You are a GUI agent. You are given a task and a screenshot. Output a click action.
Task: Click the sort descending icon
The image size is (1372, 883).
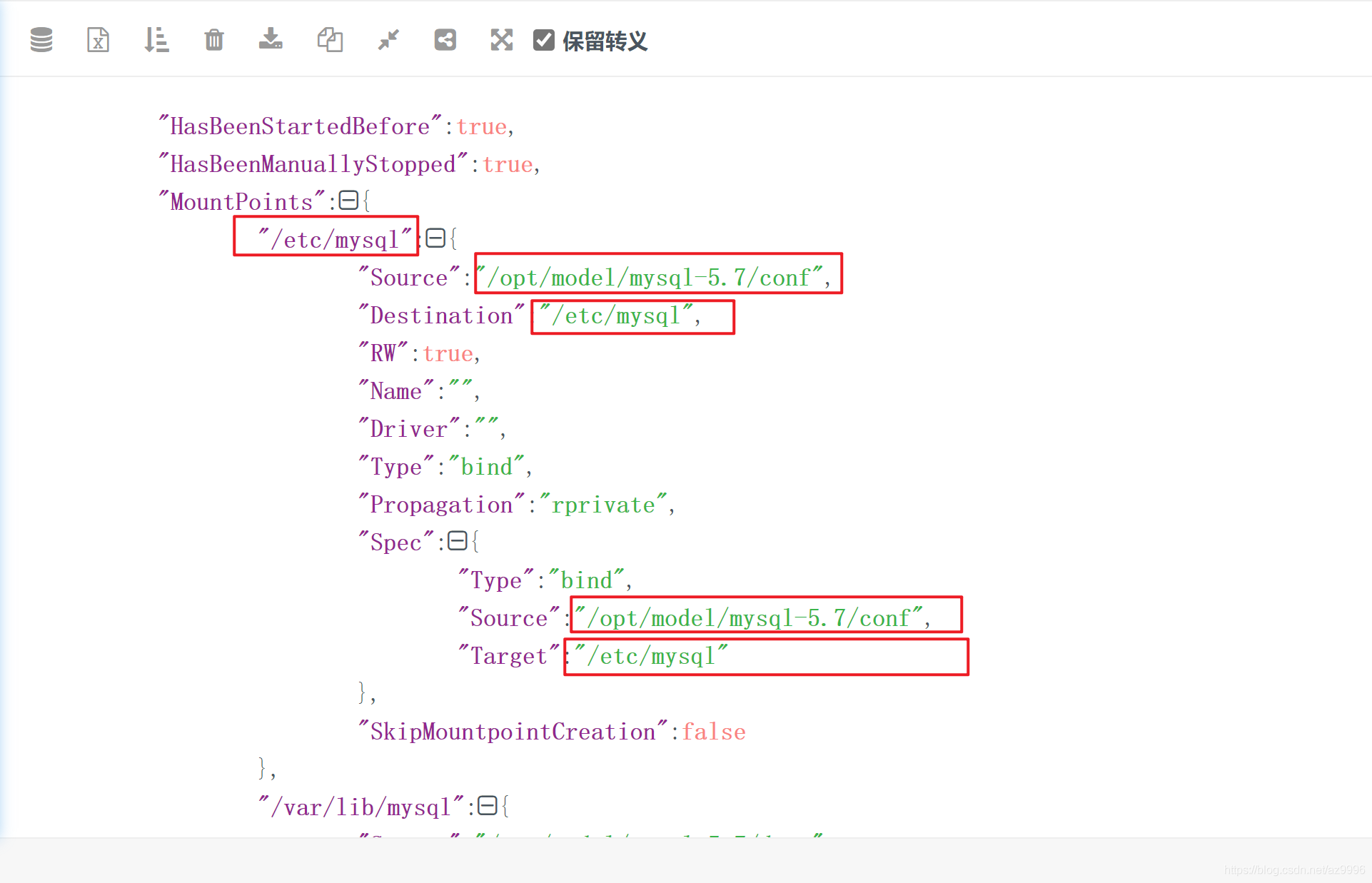(x=156, y=40)
